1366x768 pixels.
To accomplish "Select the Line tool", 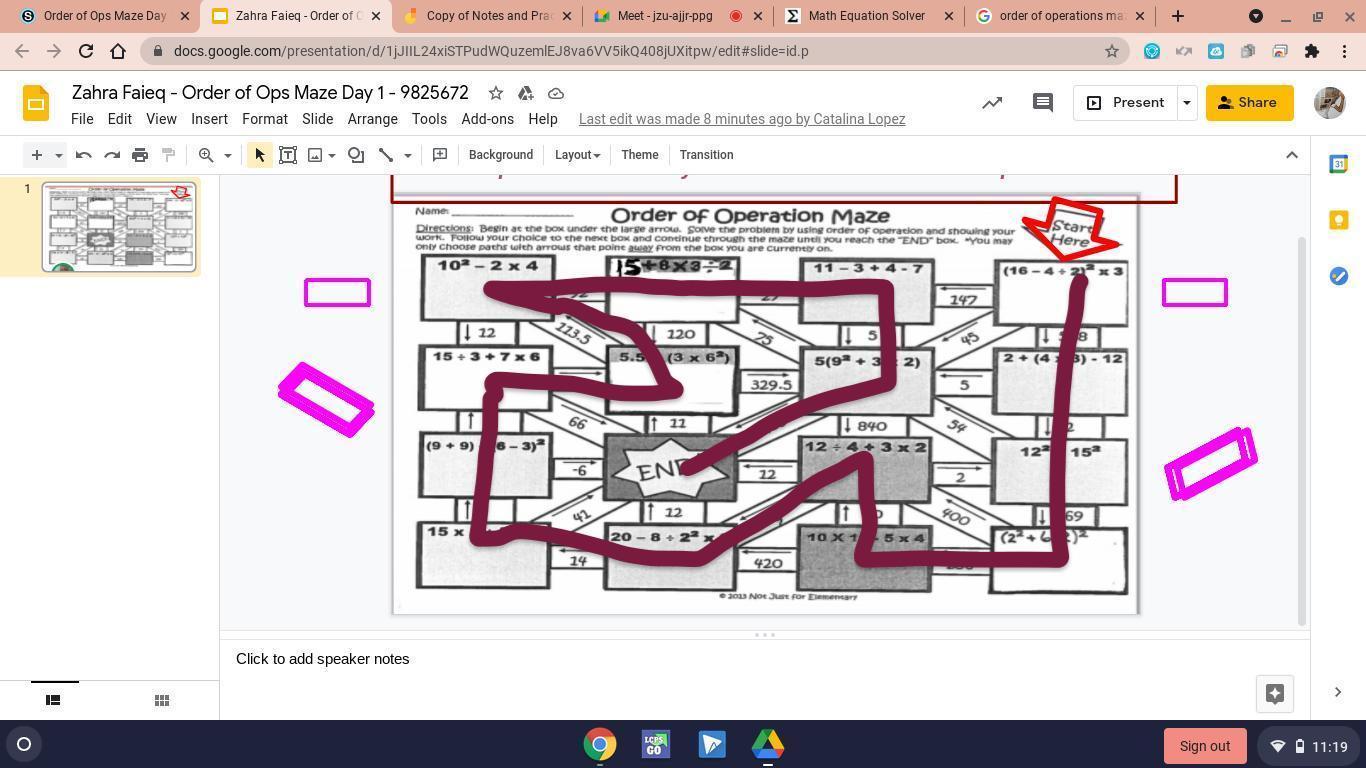I will tap(386, 155).
